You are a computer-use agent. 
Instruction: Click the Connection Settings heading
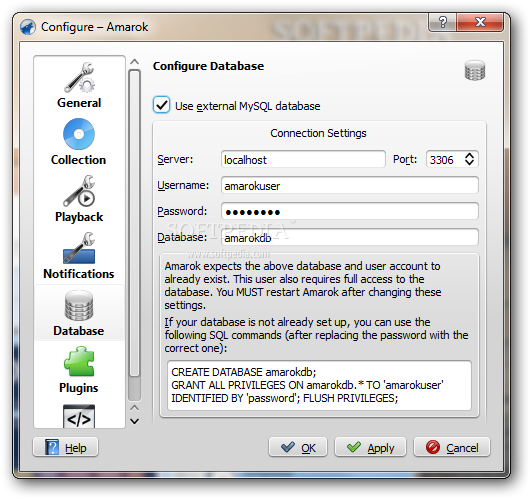coord(318,133)
